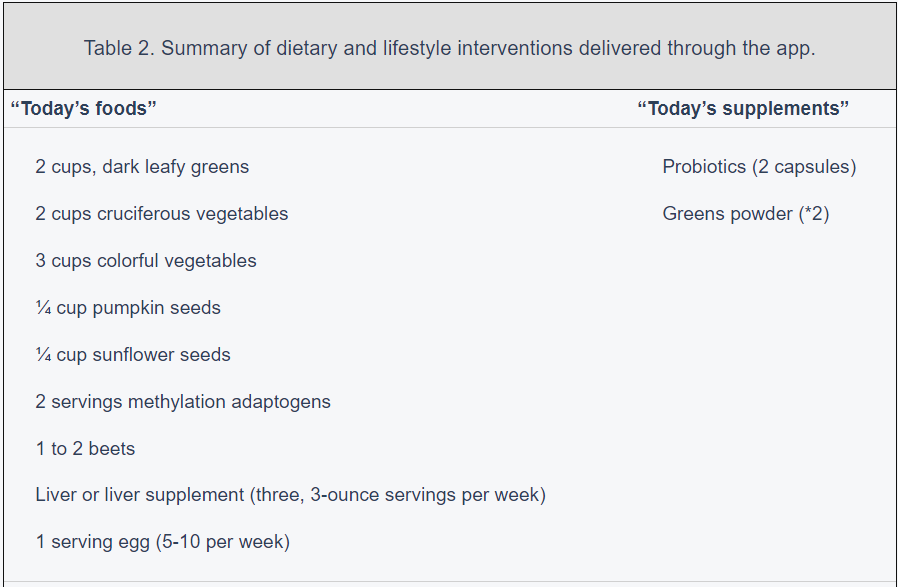Click 3 cups colorful vegetables entry
This screenshot has height=587, width=898.
pyautogui.click(x=146, y=261)
